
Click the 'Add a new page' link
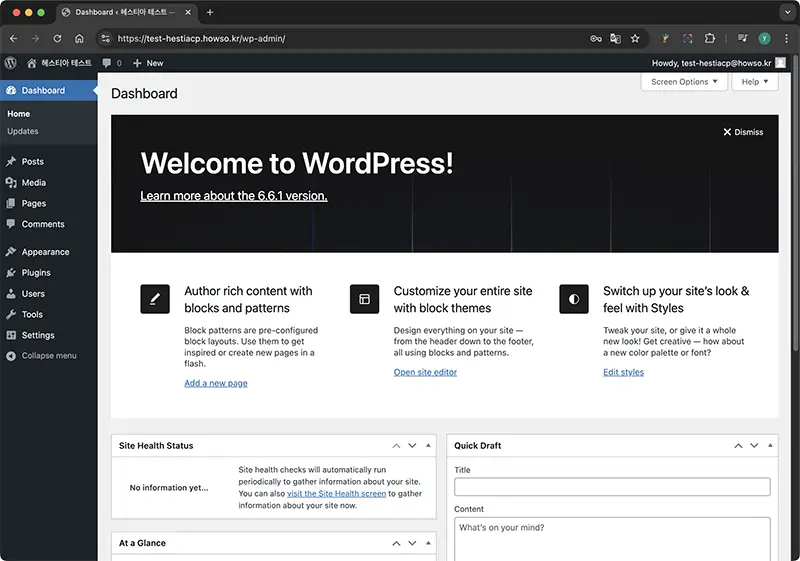tap(216, 383)
